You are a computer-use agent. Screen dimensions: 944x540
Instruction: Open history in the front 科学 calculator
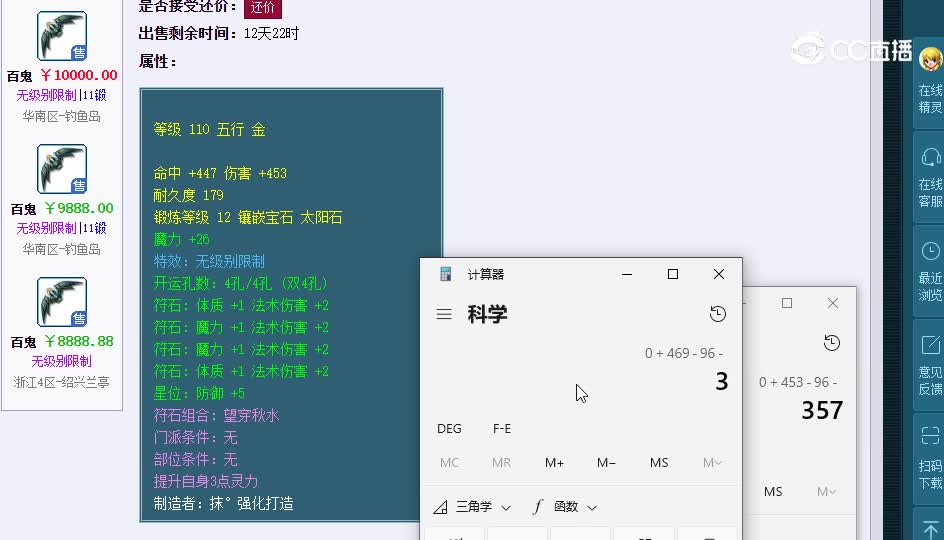click(718, 314)
